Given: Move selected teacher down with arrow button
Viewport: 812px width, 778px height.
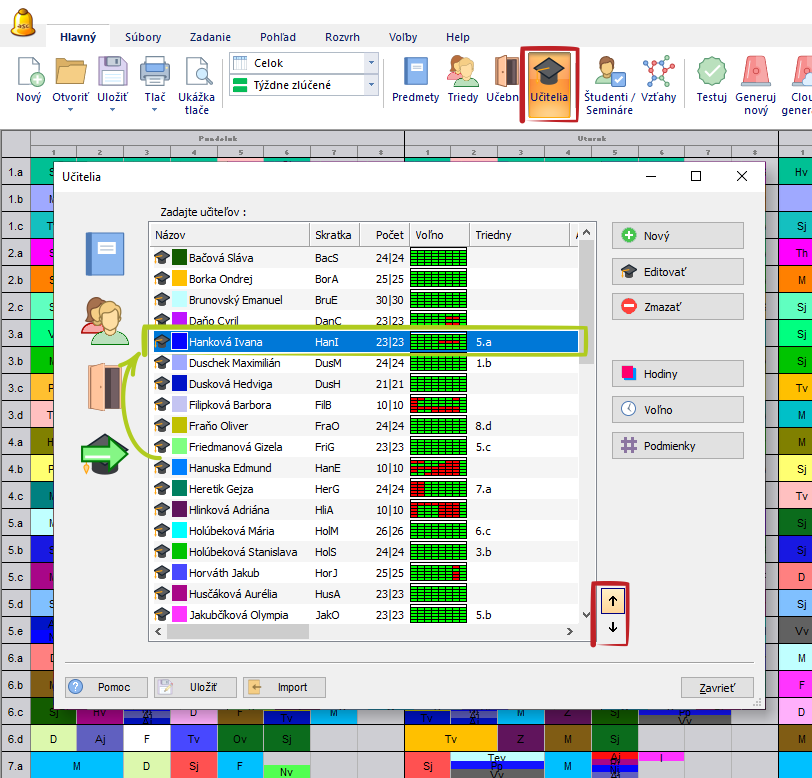Looking at the screenshot, I should (612, 628).
